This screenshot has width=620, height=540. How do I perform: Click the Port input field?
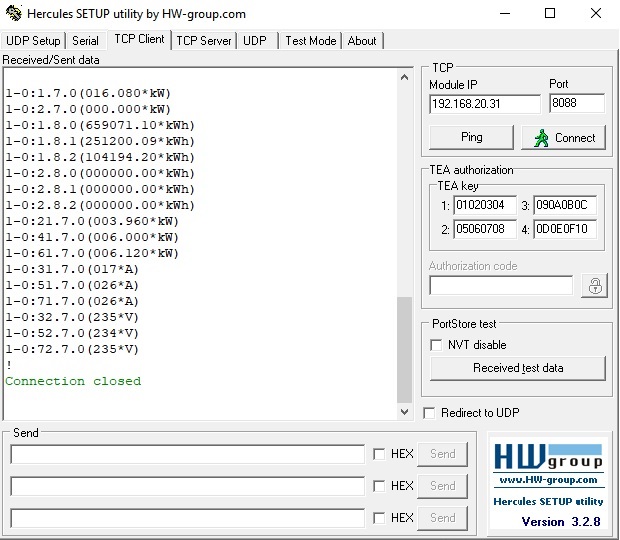[x=577, y=103]
